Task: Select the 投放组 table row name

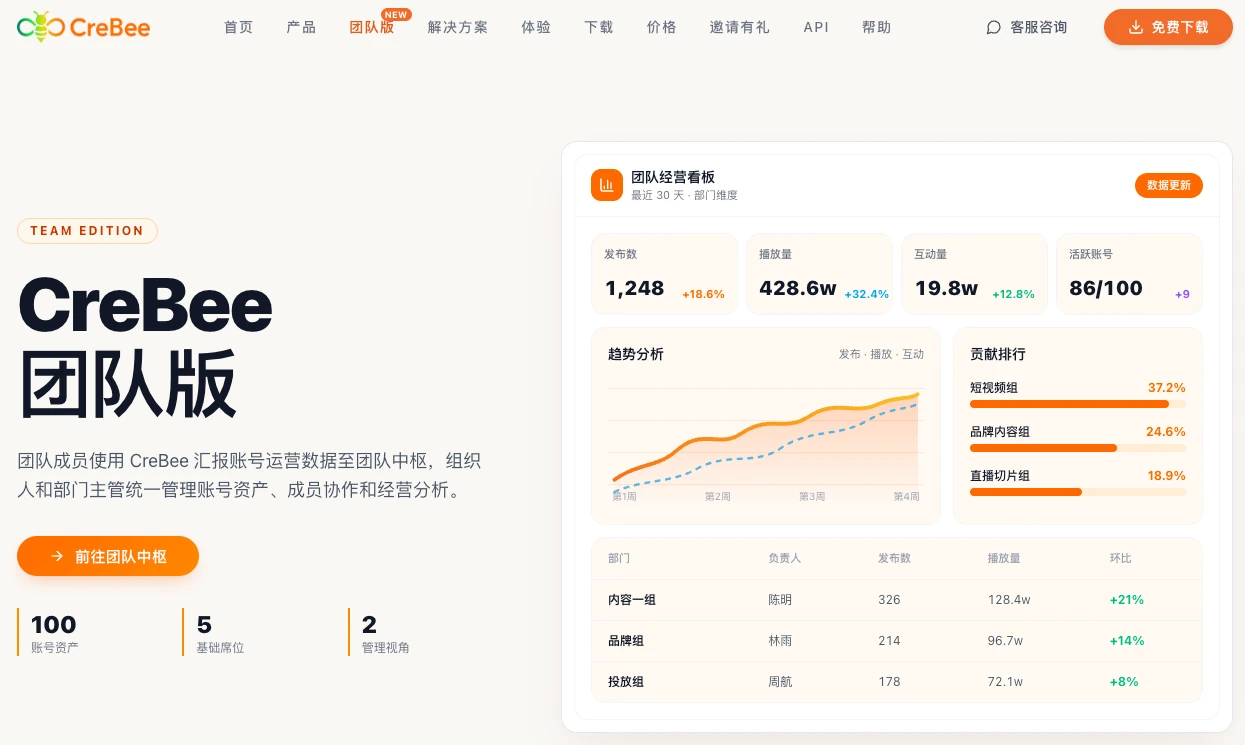Action: [x=626, y=681]
